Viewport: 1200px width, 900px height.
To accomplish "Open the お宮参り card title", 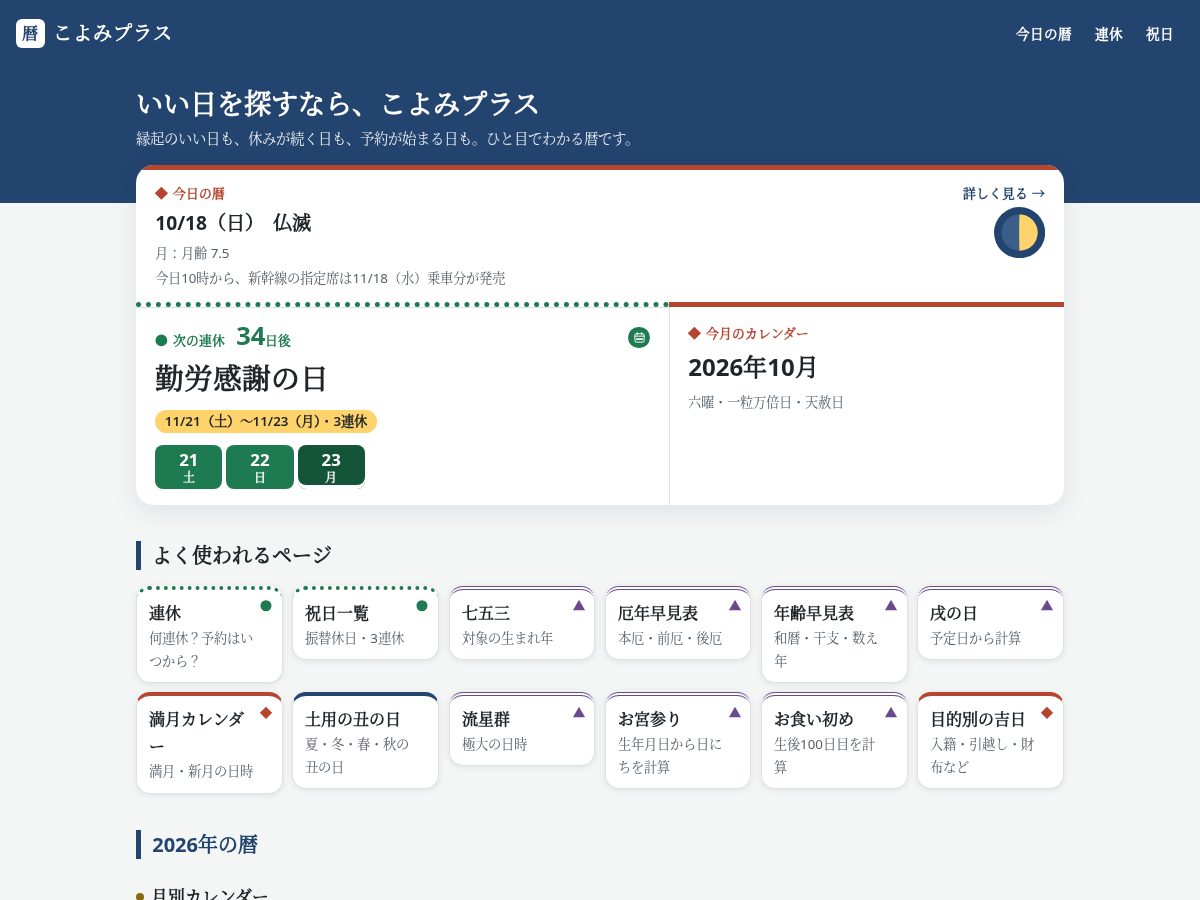I will coord(650,719).
